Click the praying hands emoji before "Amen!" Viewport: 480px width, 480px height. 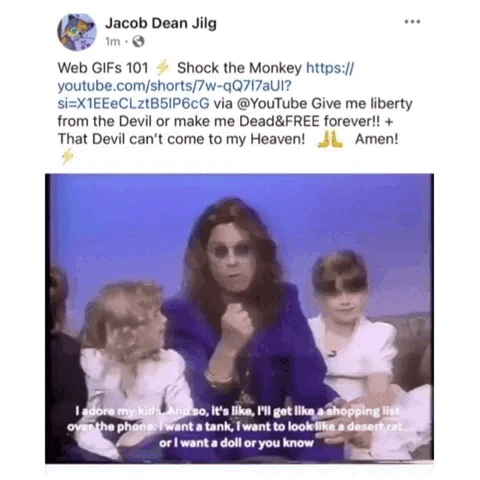330,139
